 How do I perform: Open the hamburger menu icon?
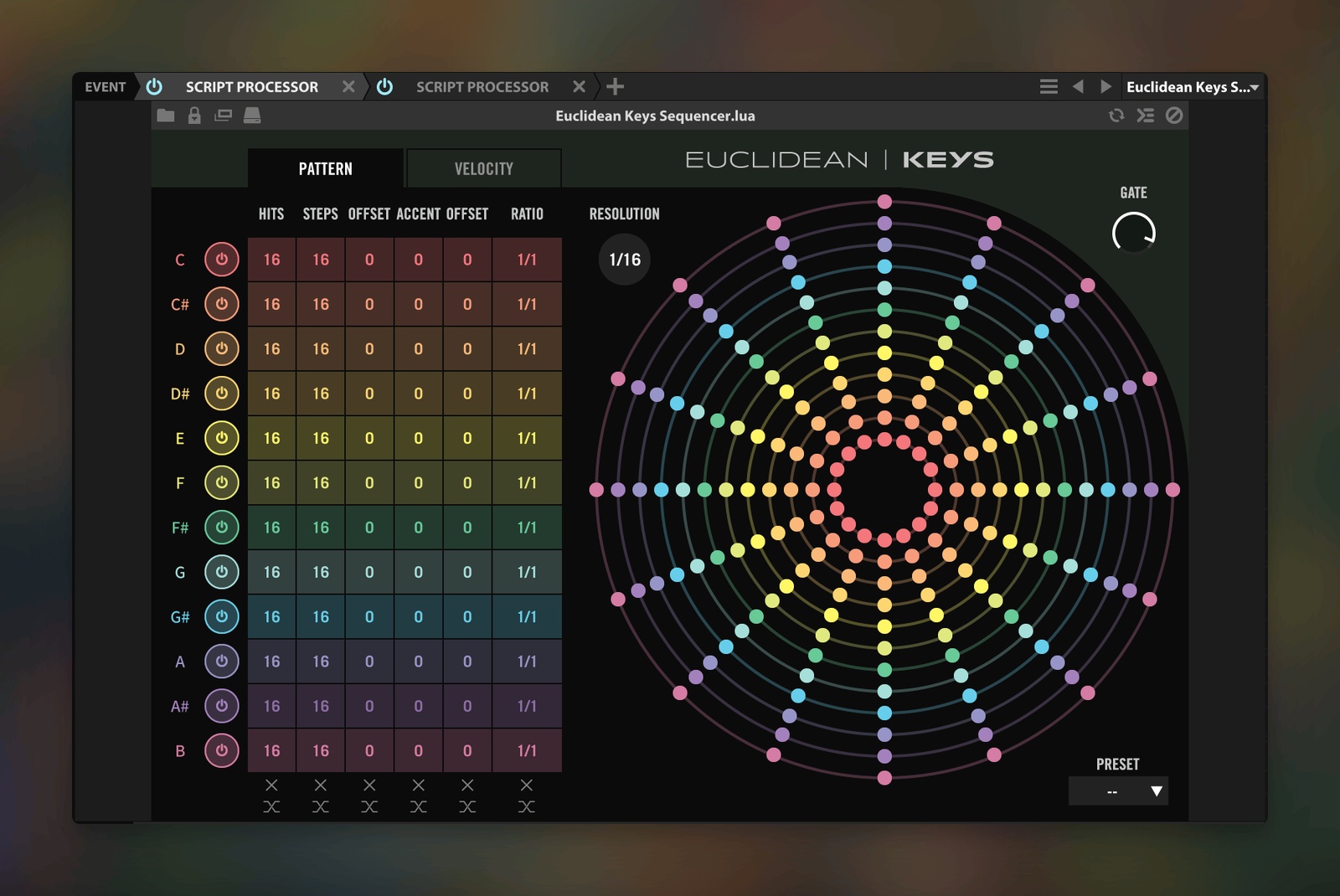pyautogui.click(x=1049, y=86)
